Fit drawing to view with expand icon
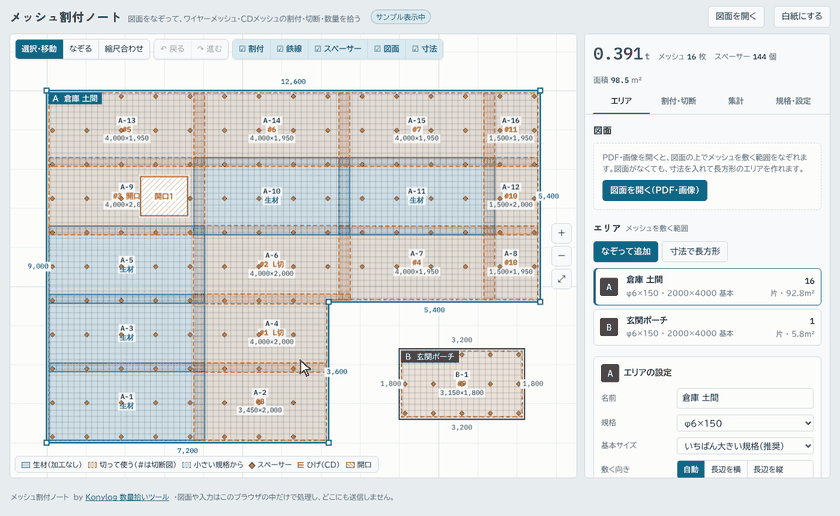The image size is (840, 516). (561, 279)
